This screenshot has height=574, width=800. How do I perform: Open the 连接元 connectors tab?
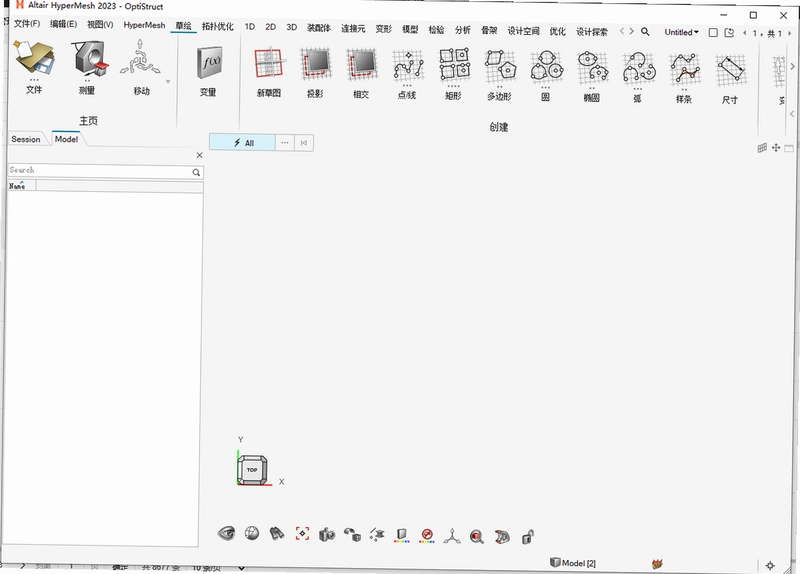tap(353, 28)
